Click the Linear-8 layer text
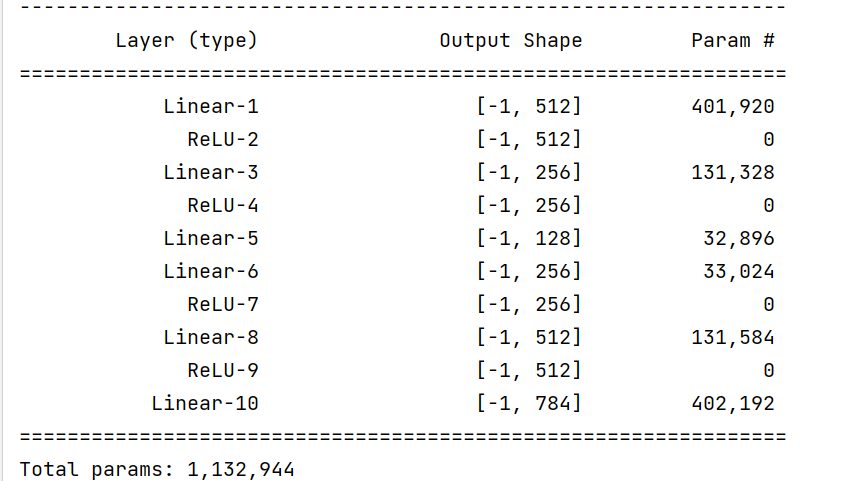Screen dimensions: 841x481 pos(210,337)
